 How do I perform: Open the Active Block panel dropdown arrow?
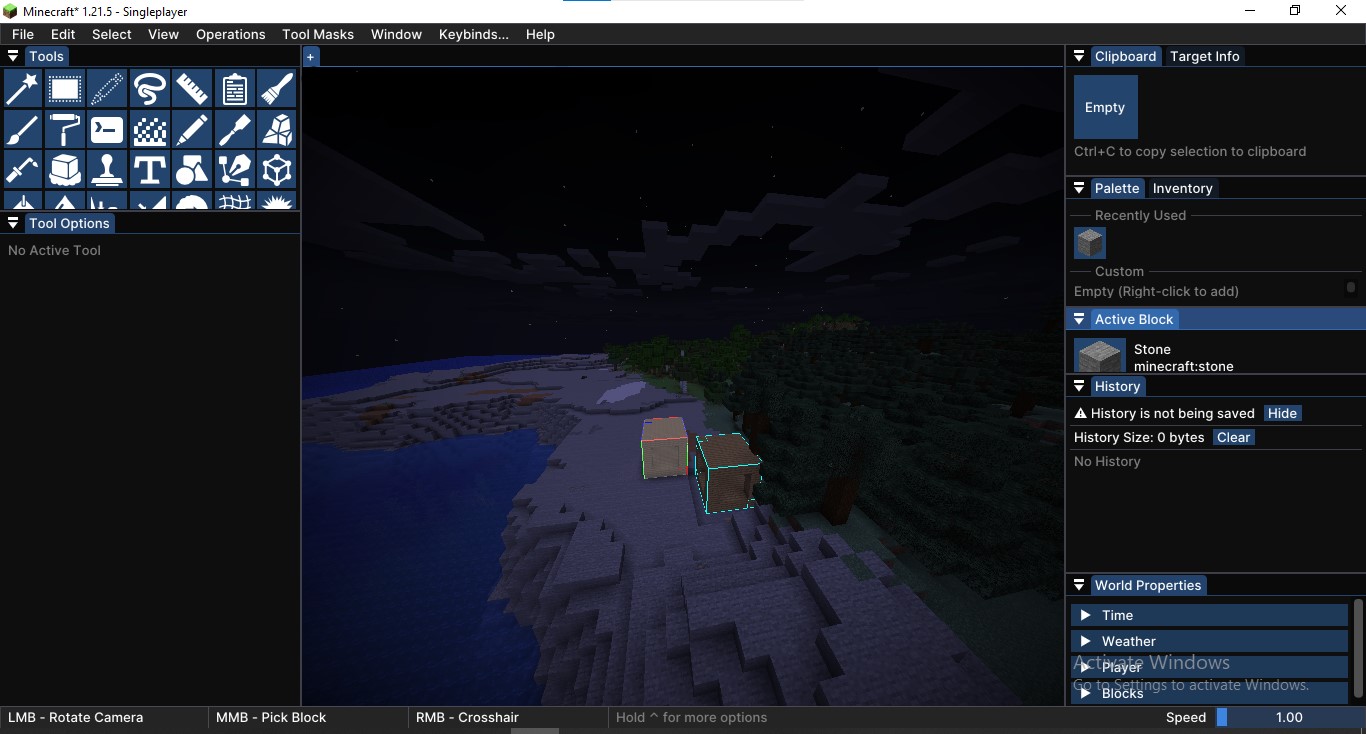tap(1079, 319)
